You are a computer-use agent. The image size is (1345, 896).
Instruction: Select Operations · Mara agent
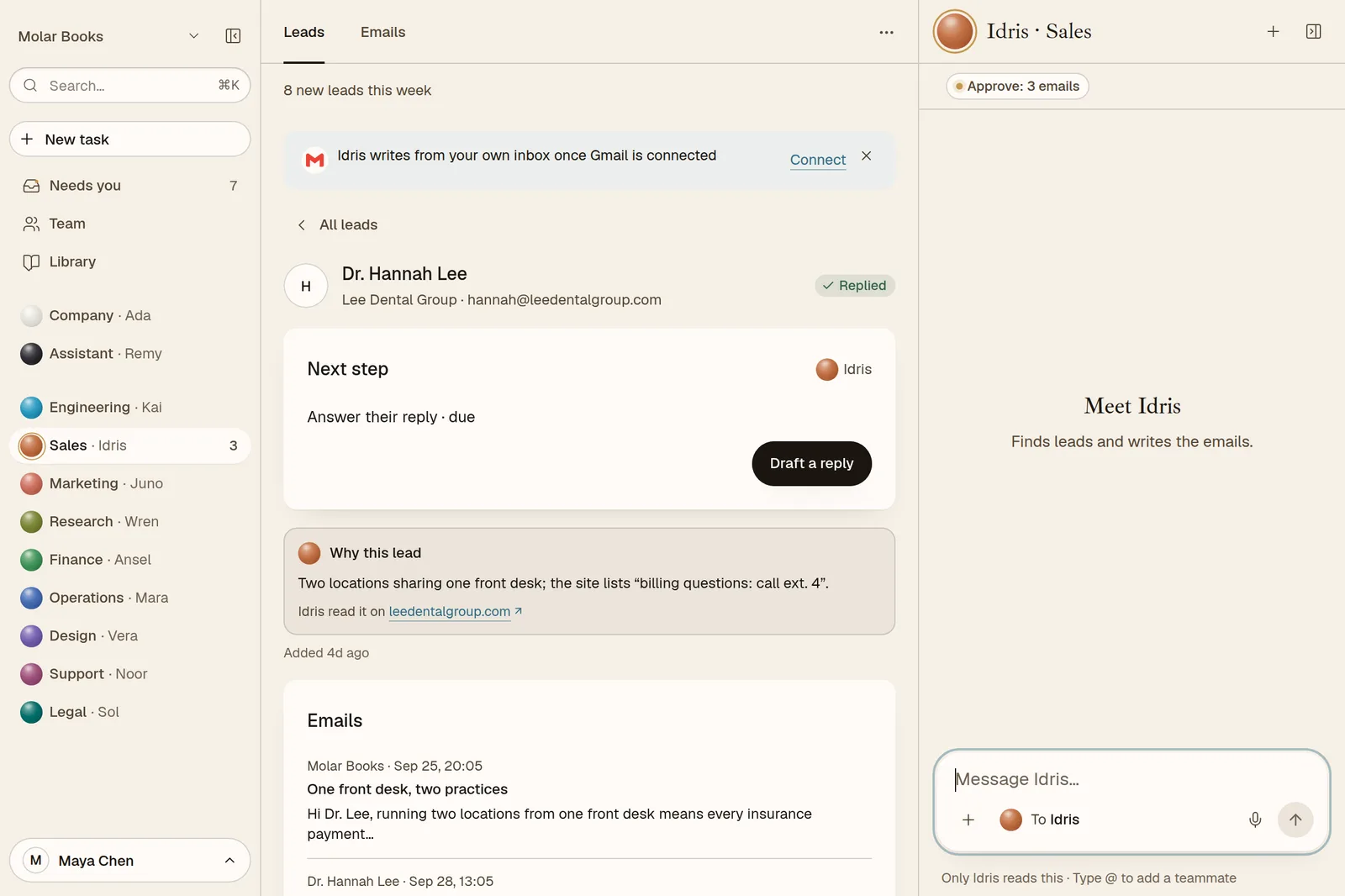[x=130, y=598]
